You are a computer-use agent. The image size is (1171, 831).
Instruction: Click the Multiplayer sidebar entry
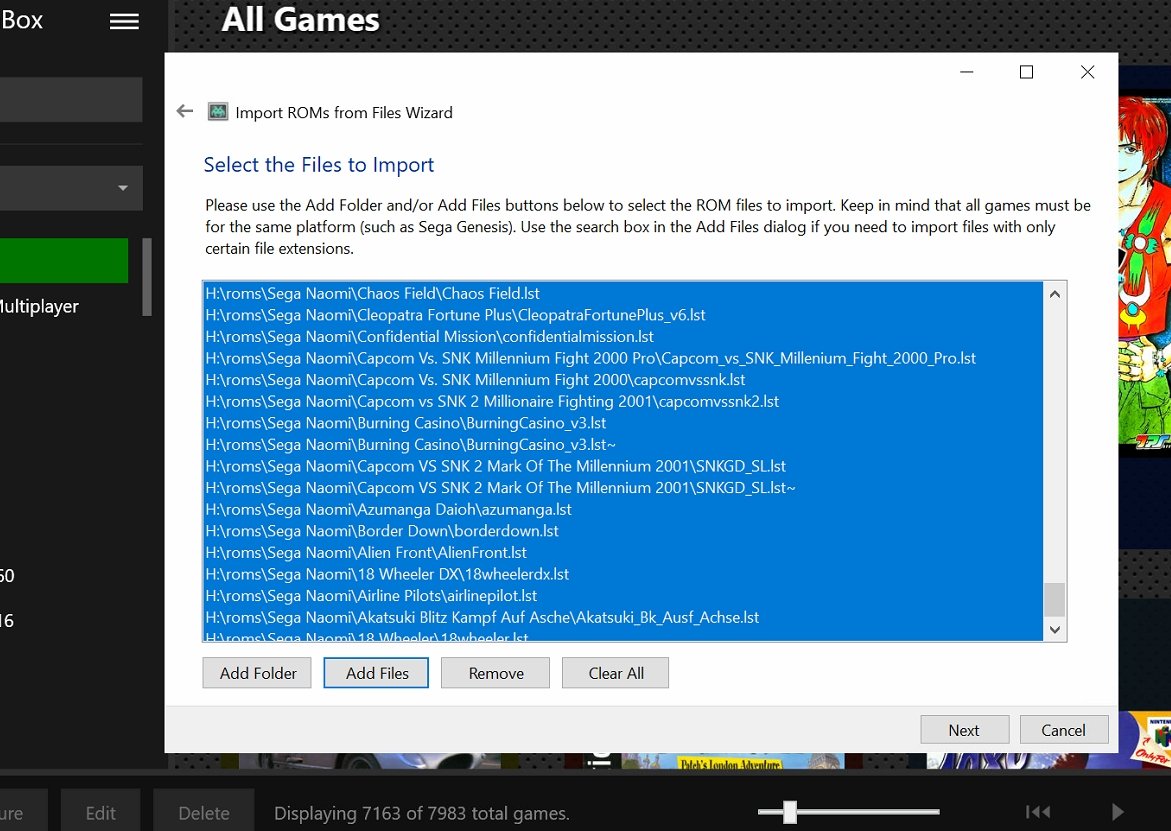39,306
